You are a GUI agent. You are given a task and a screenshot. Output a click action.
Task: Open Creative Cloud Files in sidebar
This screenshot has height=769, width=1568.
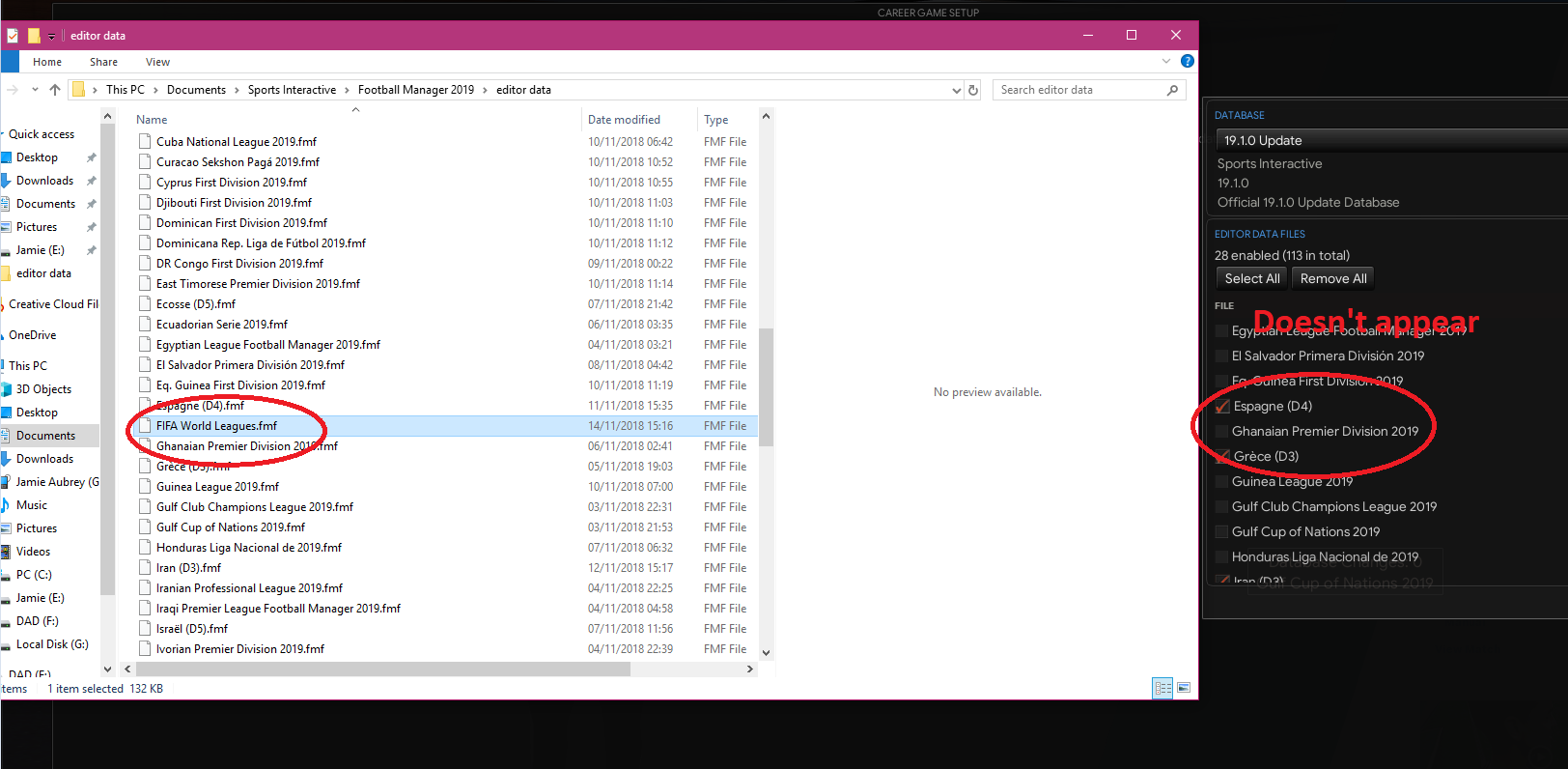(53, 304)
